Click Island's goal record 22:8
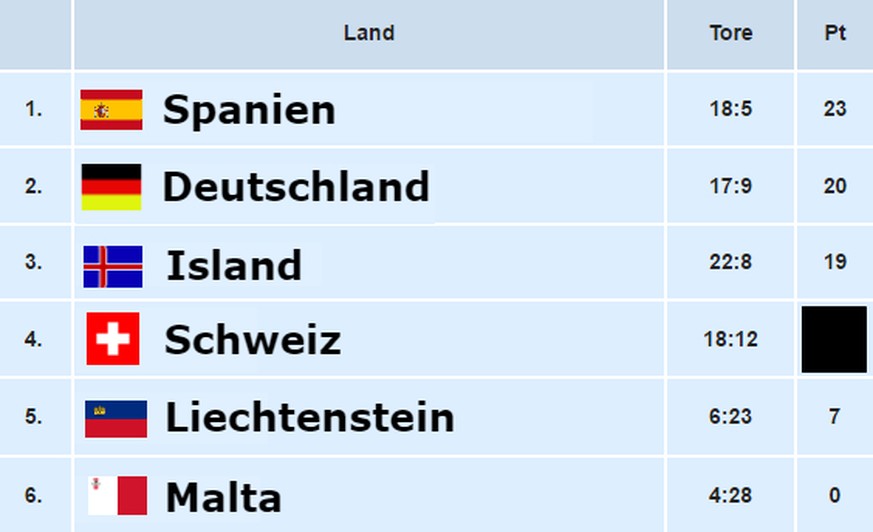The height and width of the screenshot is (532, 873). [x=730, y=262]
